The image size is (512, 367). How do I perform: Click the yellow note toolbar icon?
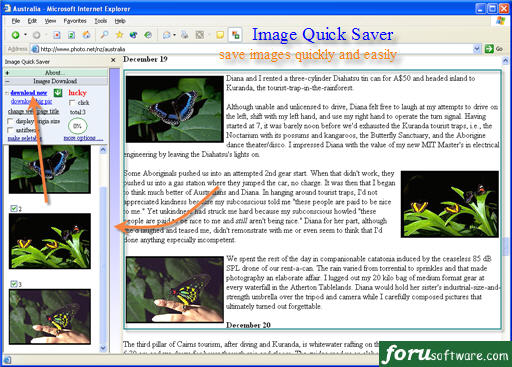[220, 35]
